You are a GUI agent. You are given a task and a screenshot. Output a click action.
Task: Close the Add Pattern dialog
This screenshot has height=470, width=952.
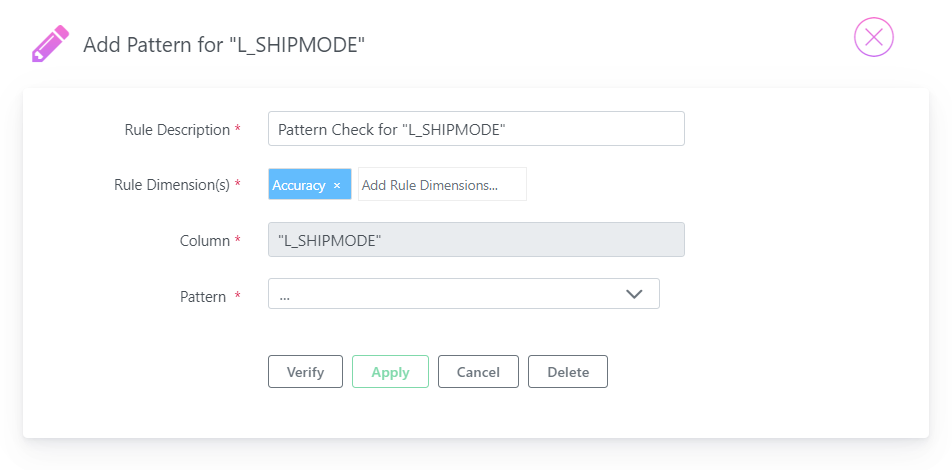coord(874,38)
